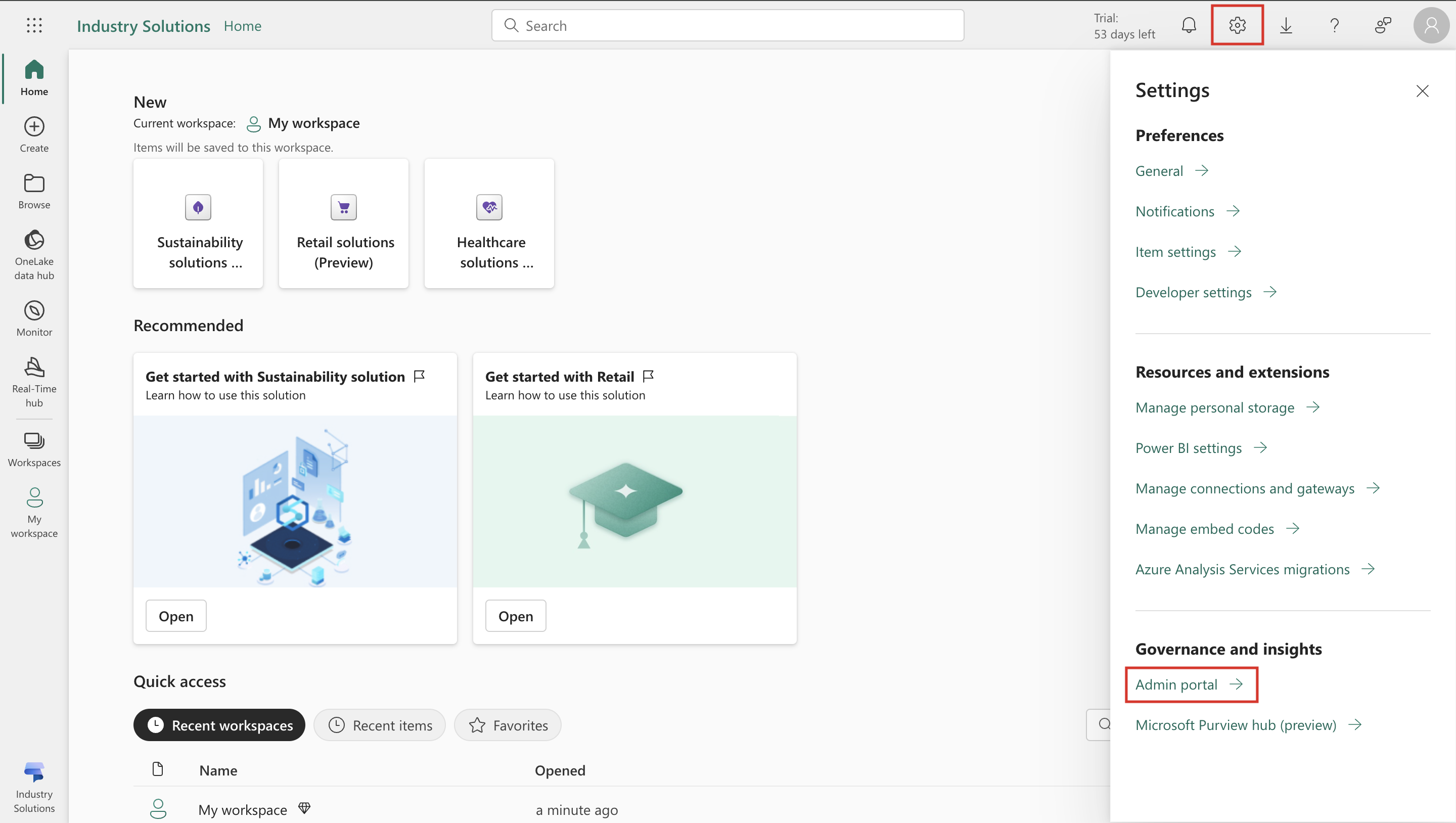Open the Get started with Retail card
This screenshot has width=1456, height=823.
click(516, 616)
